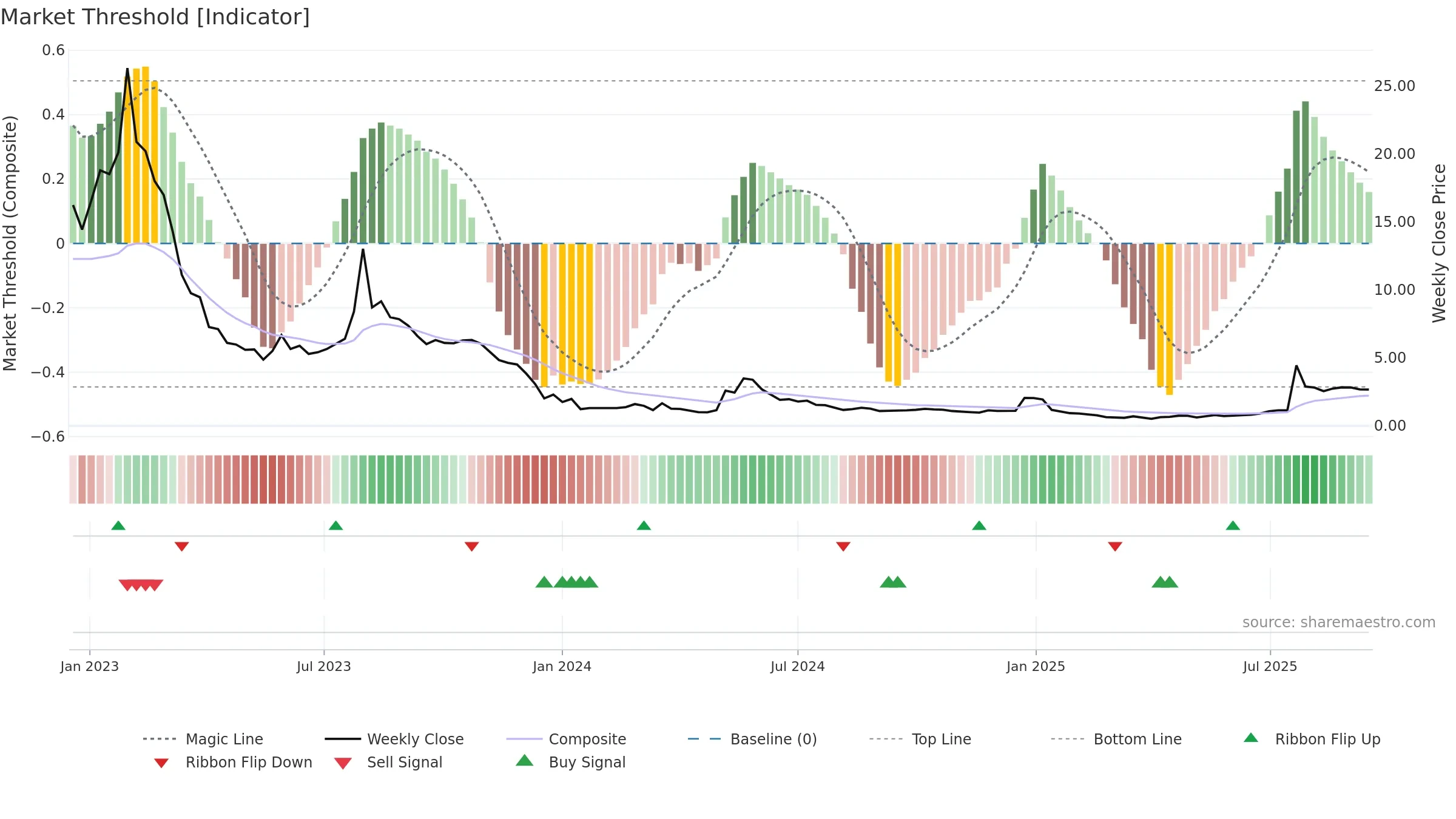
Task: Toggle Ribbon Flip Up legend entry
Action: pos(1312,739)
